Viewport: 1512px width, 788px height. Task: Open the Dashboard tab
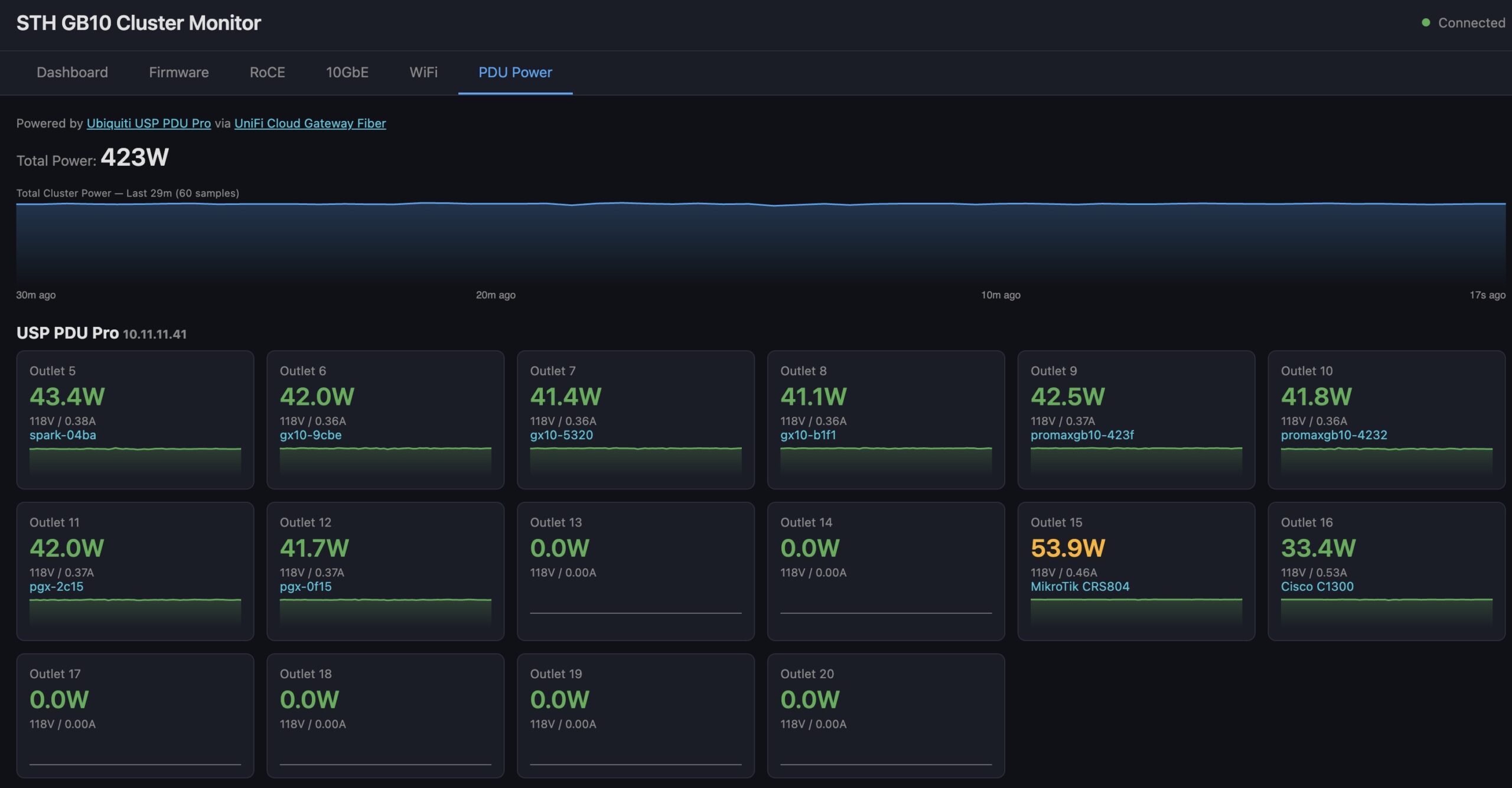coord(72,73)
